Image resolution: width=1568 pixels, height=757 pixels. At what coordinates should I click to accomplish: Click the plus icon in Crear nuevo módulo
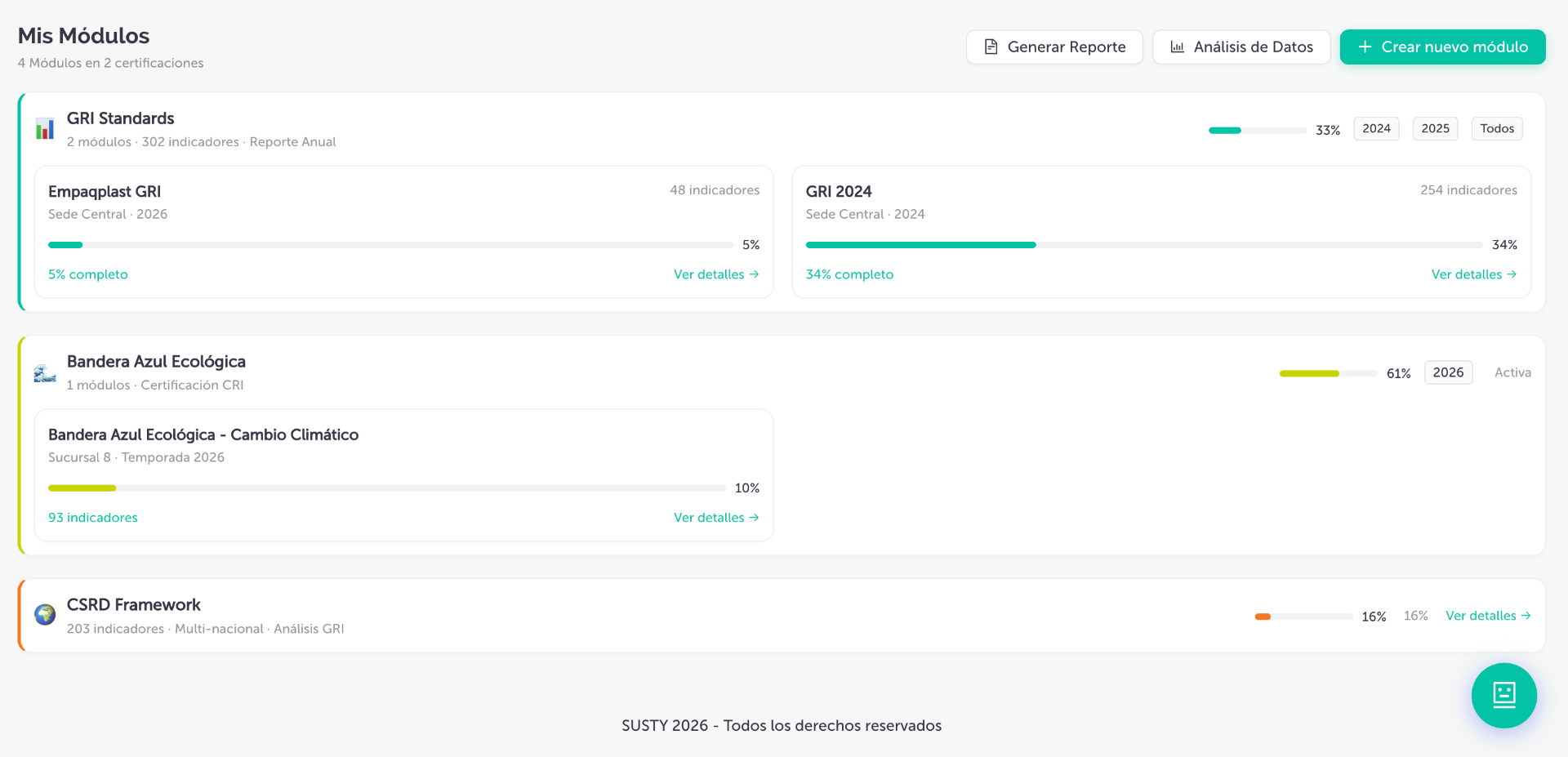(1365, 47)
